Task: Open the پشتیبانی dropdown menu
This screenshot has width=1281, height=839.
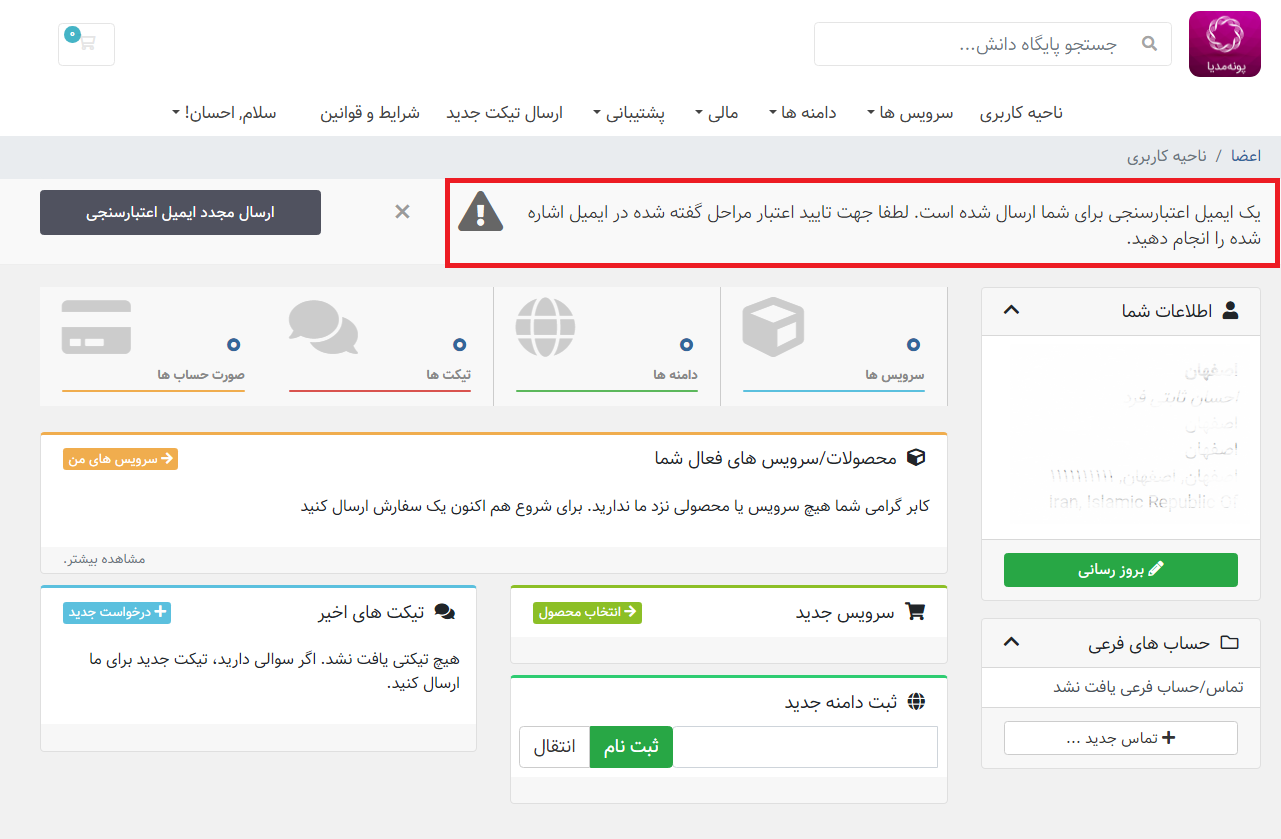Action: (629, 113)
